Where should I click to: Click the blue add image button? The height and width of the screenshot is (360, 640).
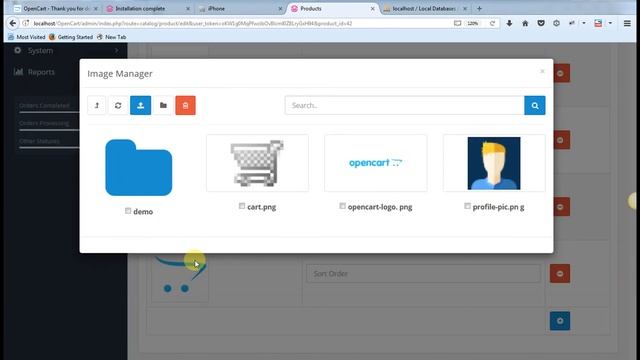[560, 321]
